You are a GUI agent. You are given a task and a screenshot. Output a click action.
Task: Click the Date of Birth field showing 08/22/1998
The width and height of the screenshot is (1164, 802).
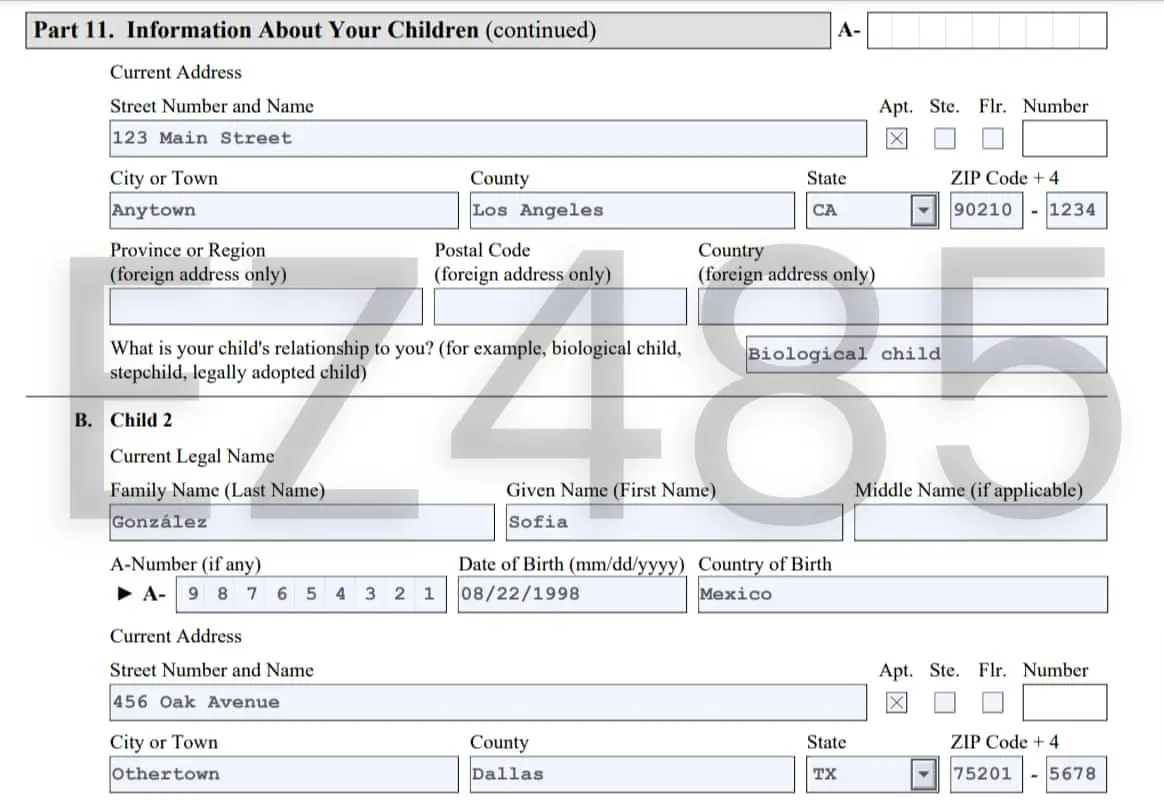pos(571,594)
